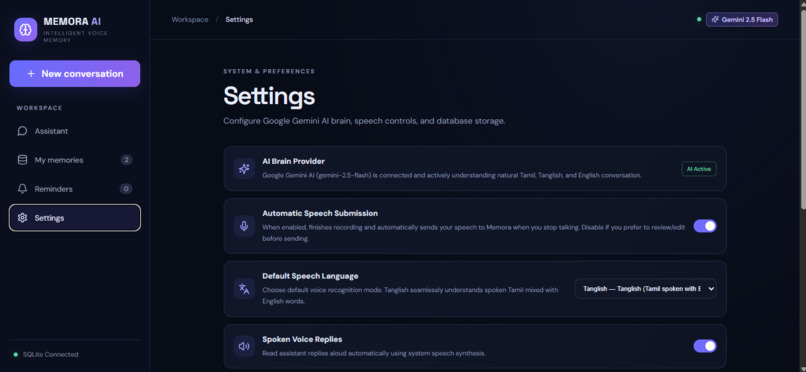The width and height of the screenshot is (806, 372).
Task: Click the Settings gear icon in sidebar
Action: (x=22, y=218)
